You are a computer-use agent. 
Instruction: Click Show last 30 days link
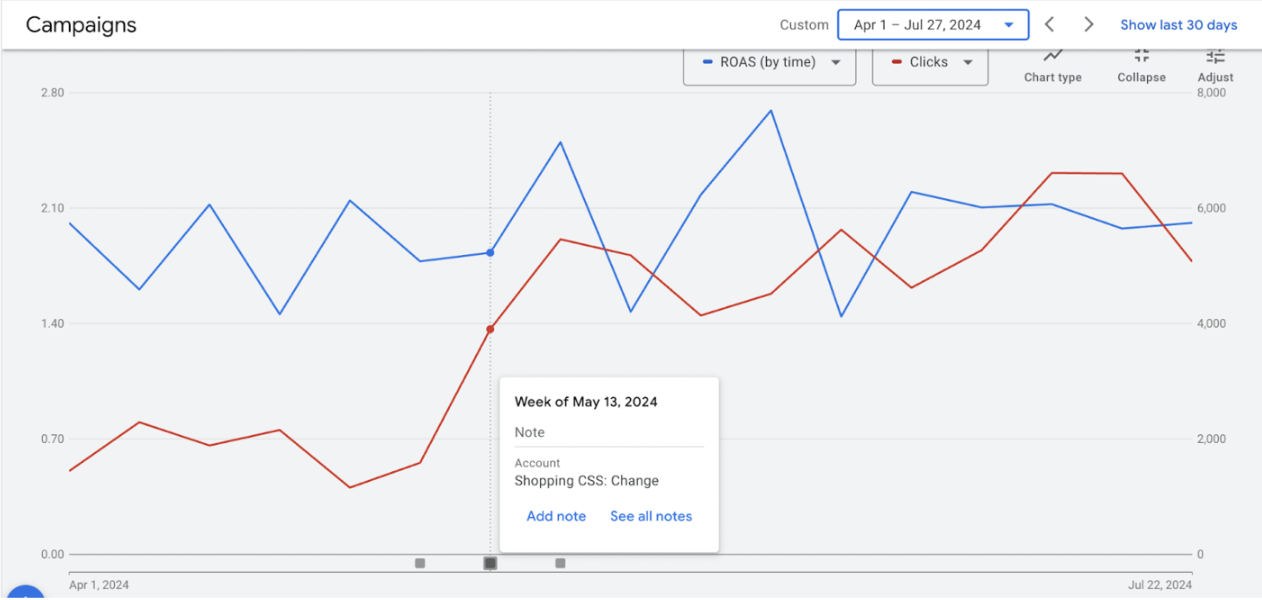(x=1178, y=25)
